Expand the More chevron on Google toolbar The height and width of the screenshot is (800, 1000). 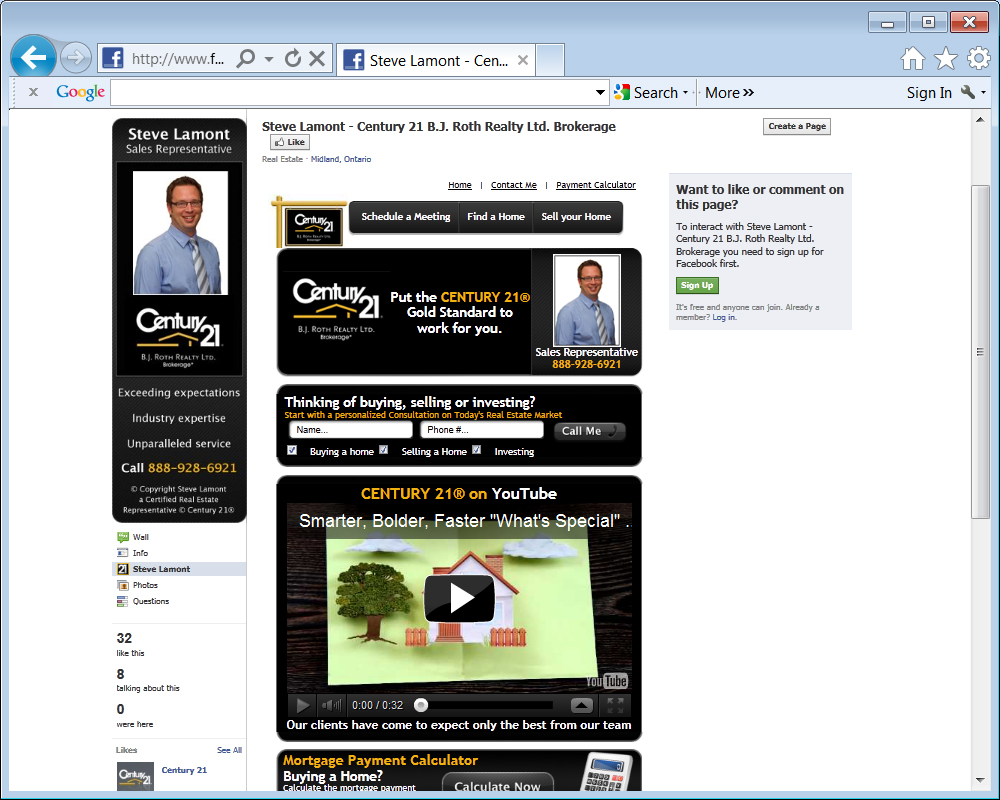coord(748,93)
